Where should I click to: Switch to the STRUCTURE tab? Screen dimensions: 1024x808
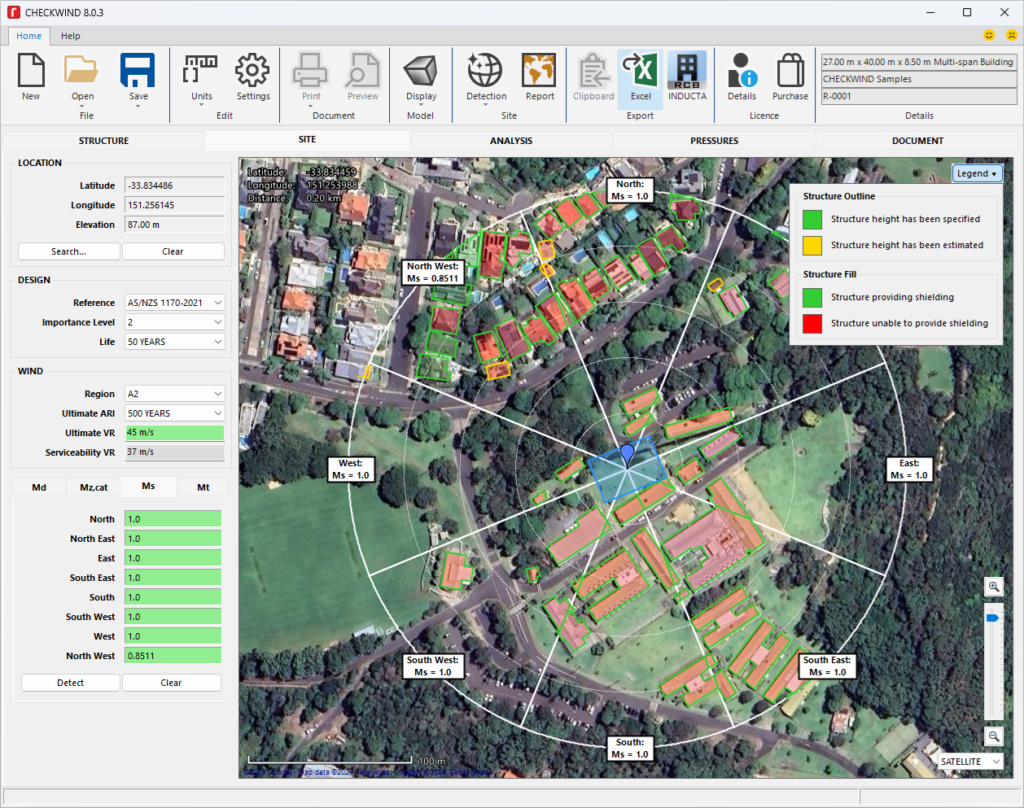point(104,140)
